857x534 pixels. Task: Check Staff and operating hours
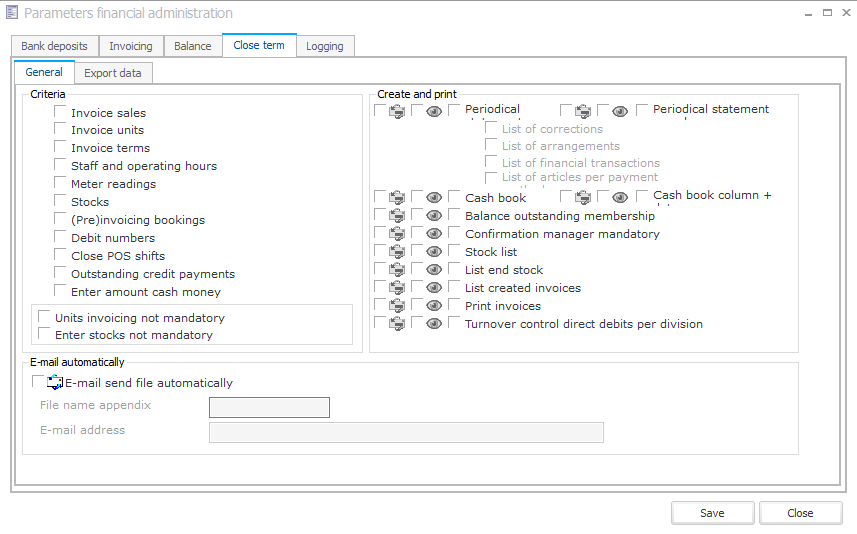(x=60, y=165)
